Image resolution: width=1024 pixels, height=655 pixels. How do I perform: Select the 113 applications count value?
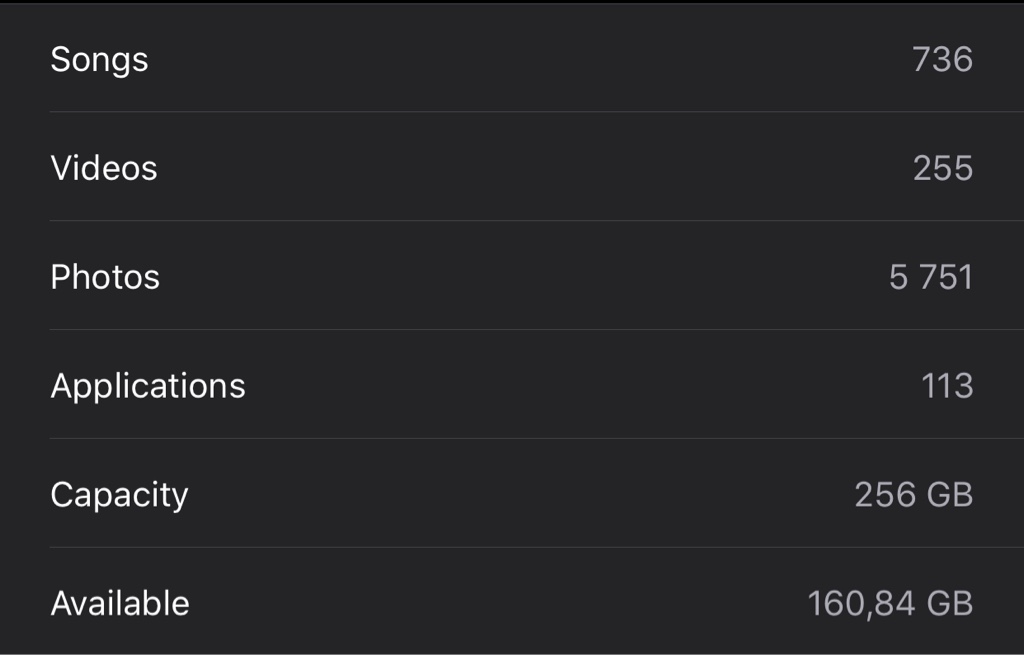tap(947, 386)
